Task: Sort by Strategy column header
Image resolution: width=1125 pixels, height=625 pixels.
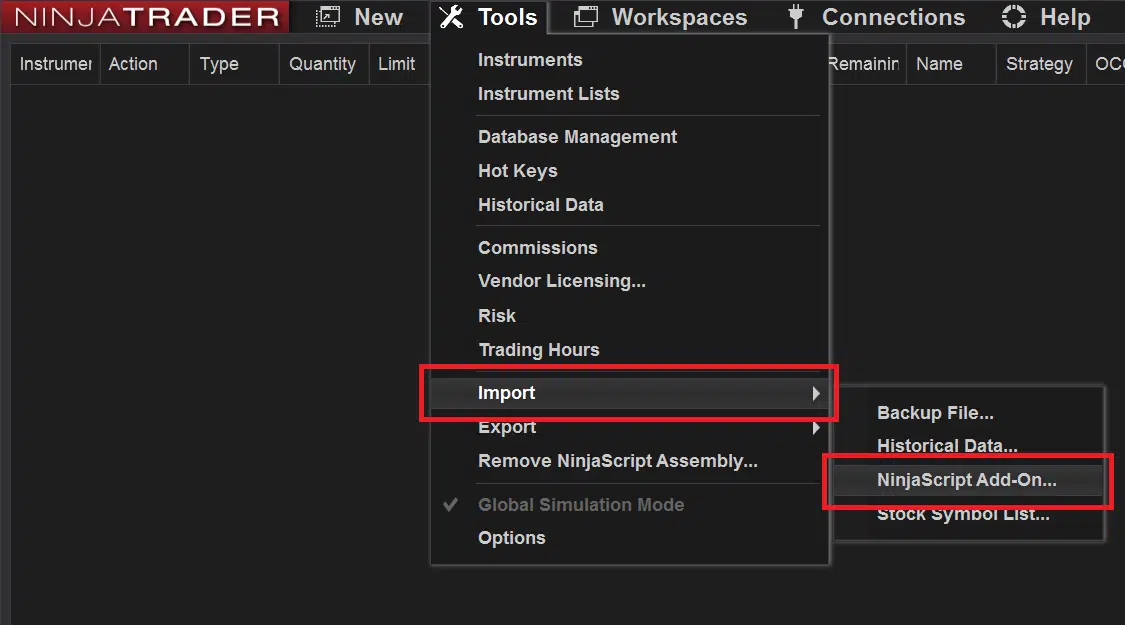Action: 1041,64
